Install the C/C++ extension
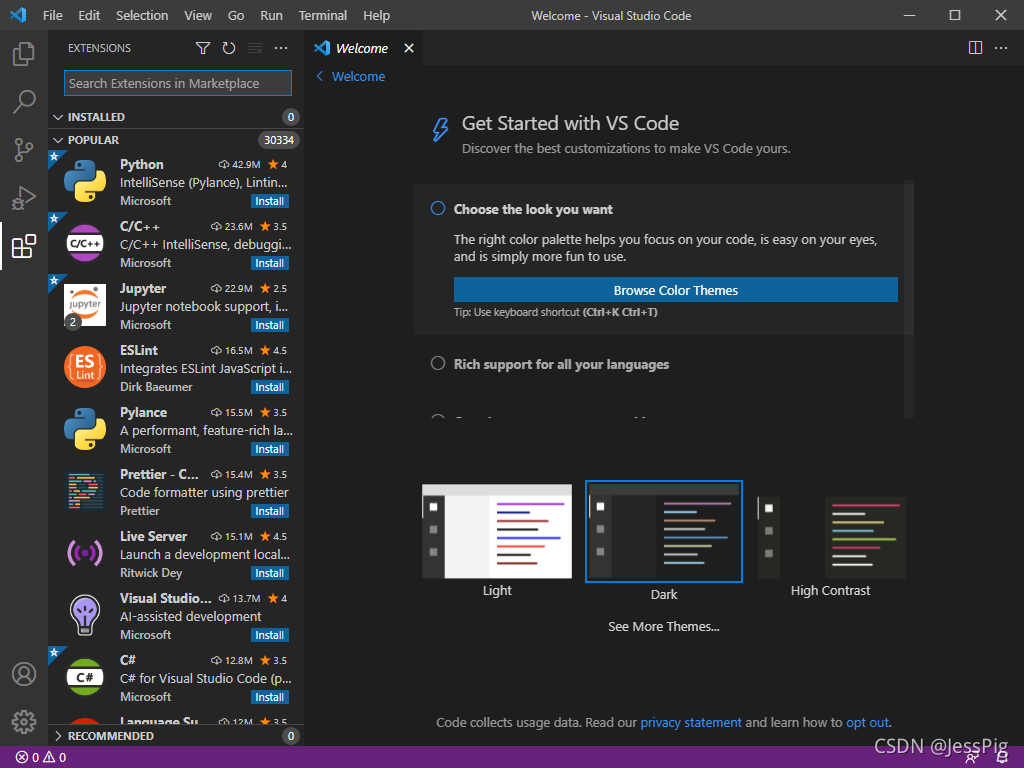 click(270, 263)
